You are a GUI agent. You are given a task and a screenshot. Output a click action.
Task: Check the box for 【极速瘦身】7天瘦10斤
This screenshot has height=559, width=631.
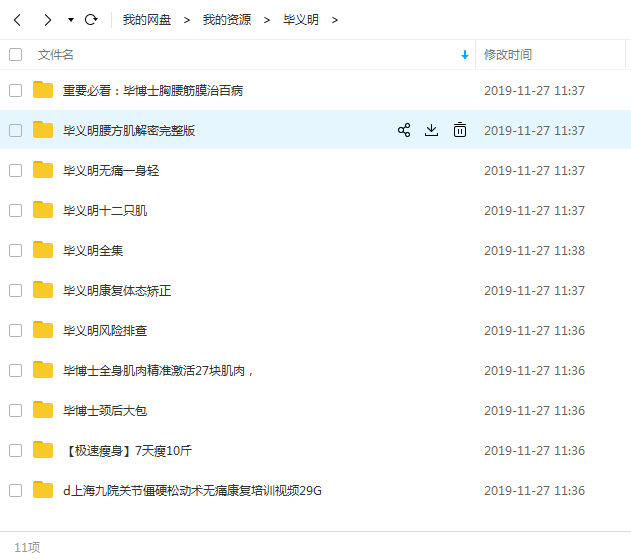[x=15, y=450]
